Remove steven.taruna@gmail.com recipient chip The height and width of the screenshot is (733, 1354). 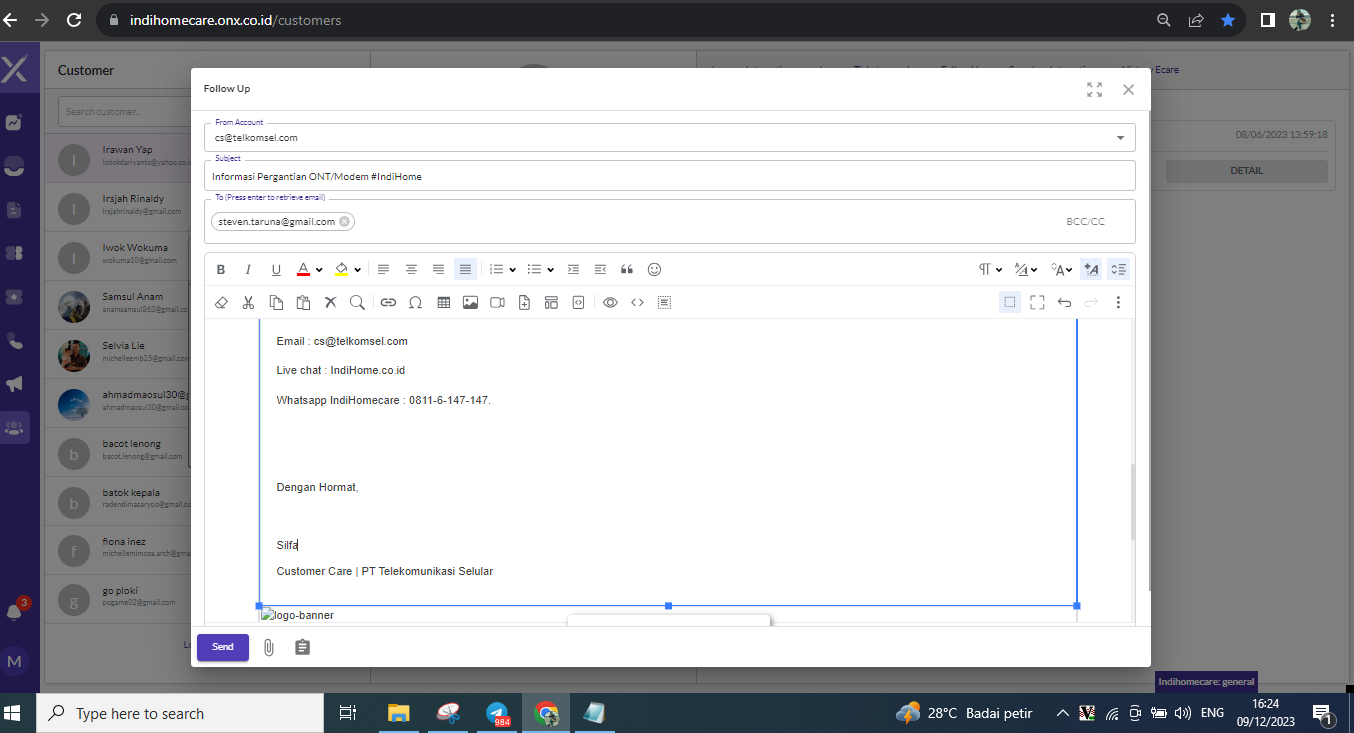tap(345, 222)
